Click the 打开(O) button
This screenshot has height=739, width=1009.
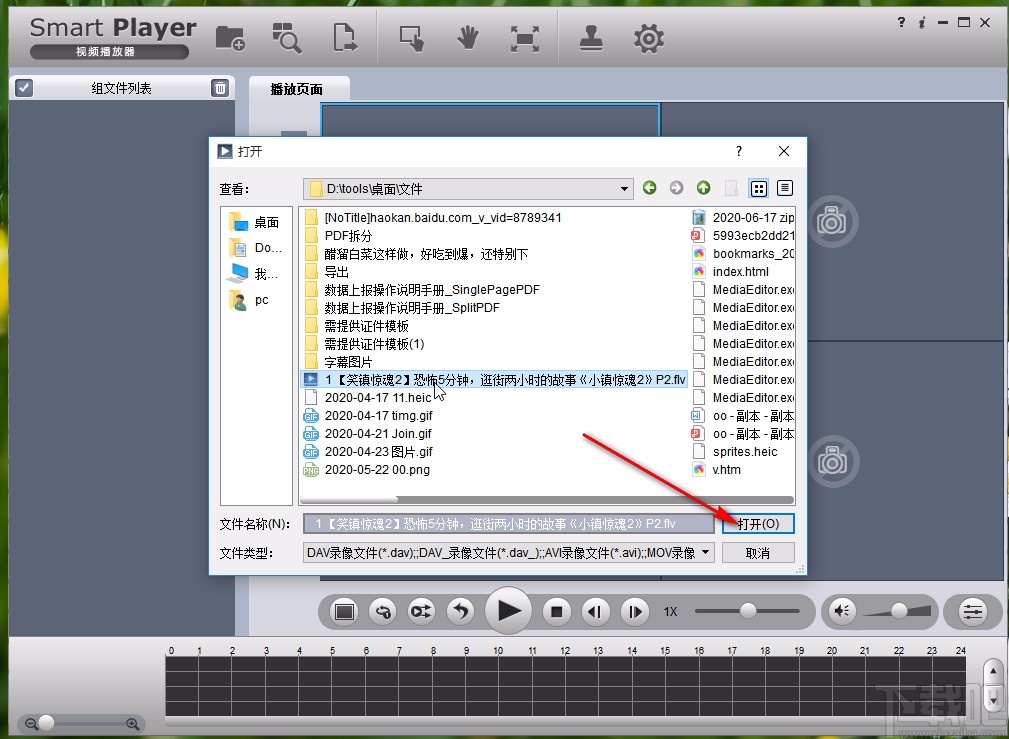(x=758, y=524)
